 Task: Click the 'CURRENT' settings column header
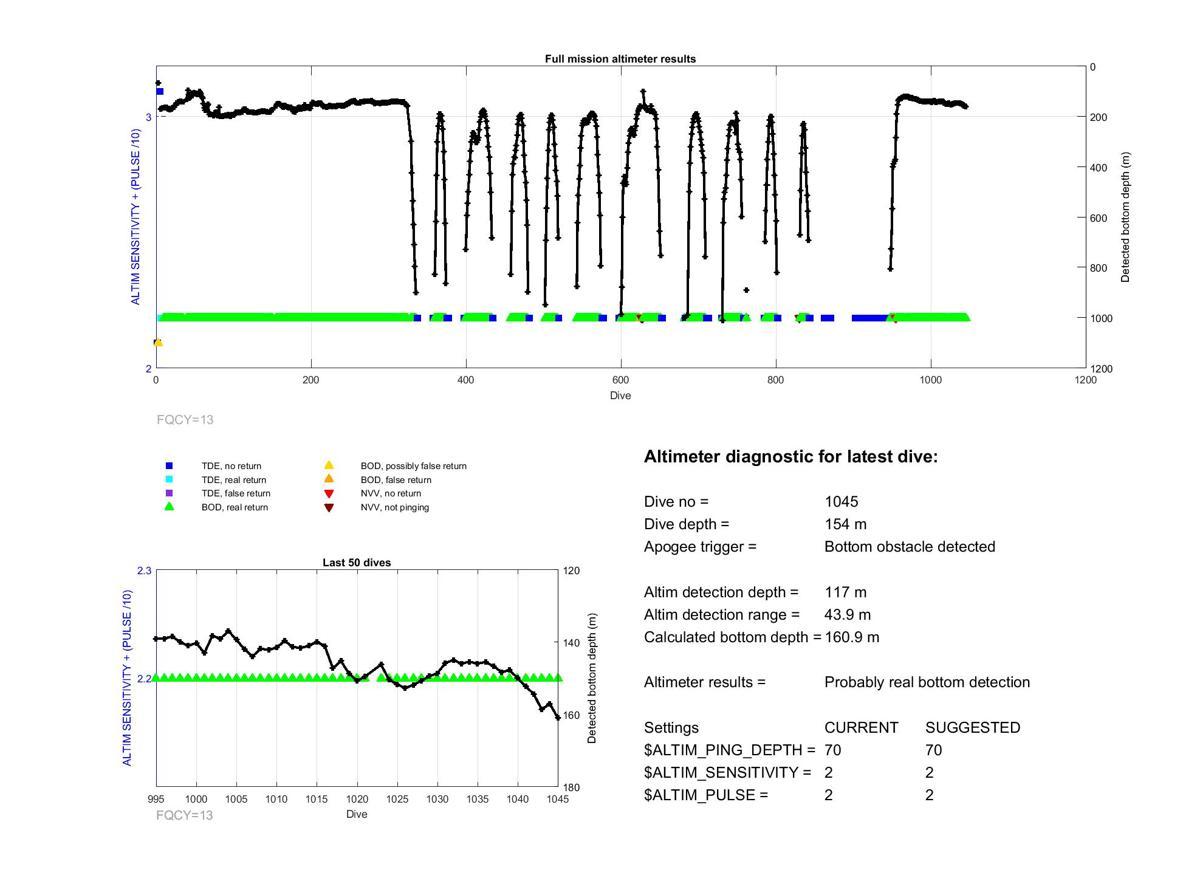point(861,728)
